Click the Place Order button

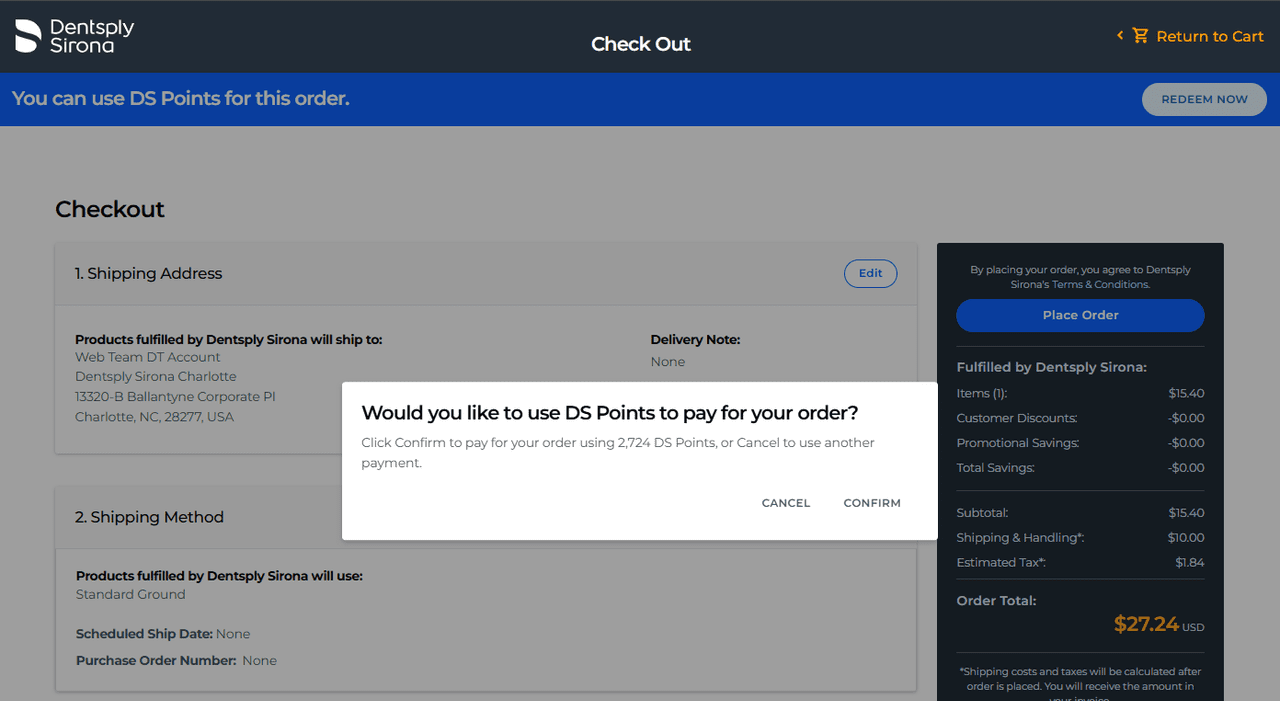coord(1080,315)
